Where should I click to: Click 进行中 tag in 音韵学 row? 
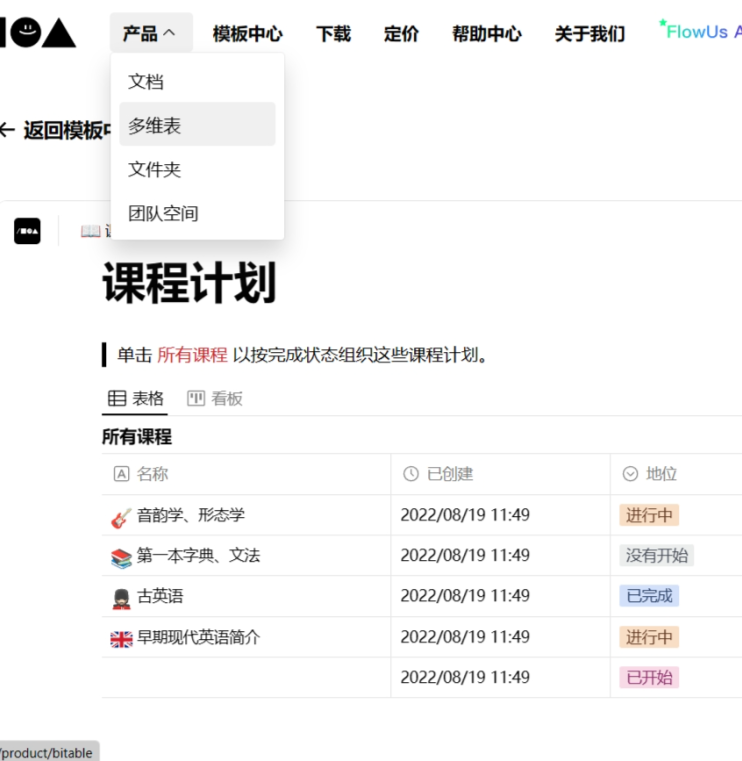pyautogui.click(x=649, y=515)
